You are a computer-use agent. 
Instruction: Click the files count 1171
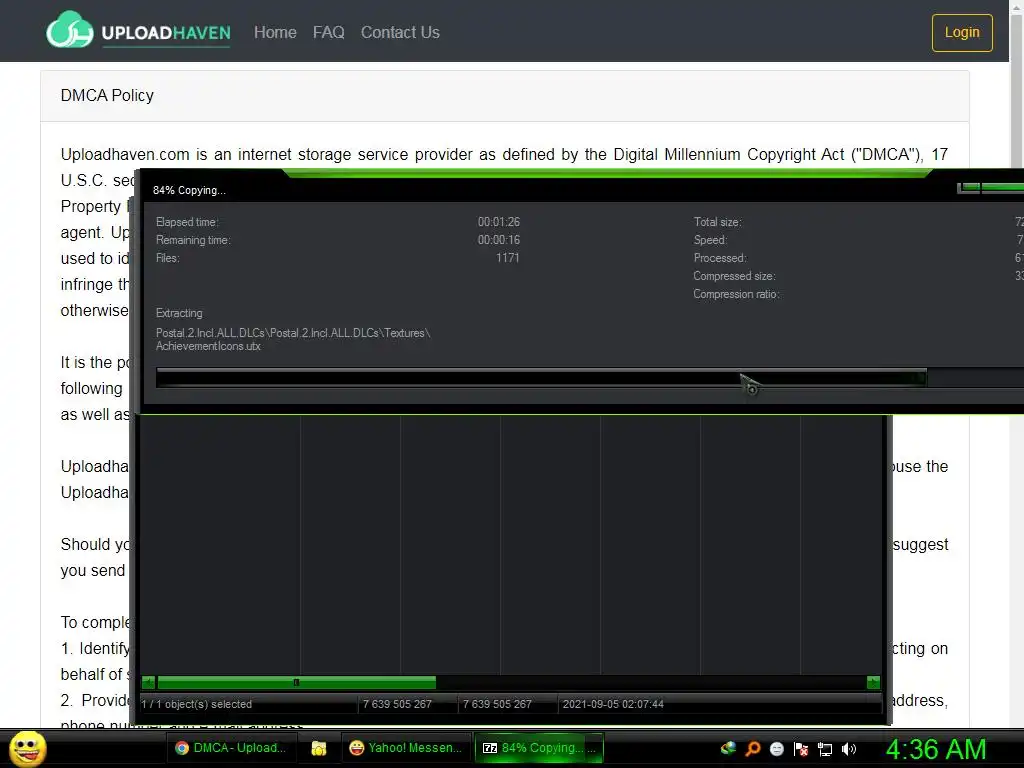pyautogui.click(x=507, y=258)
